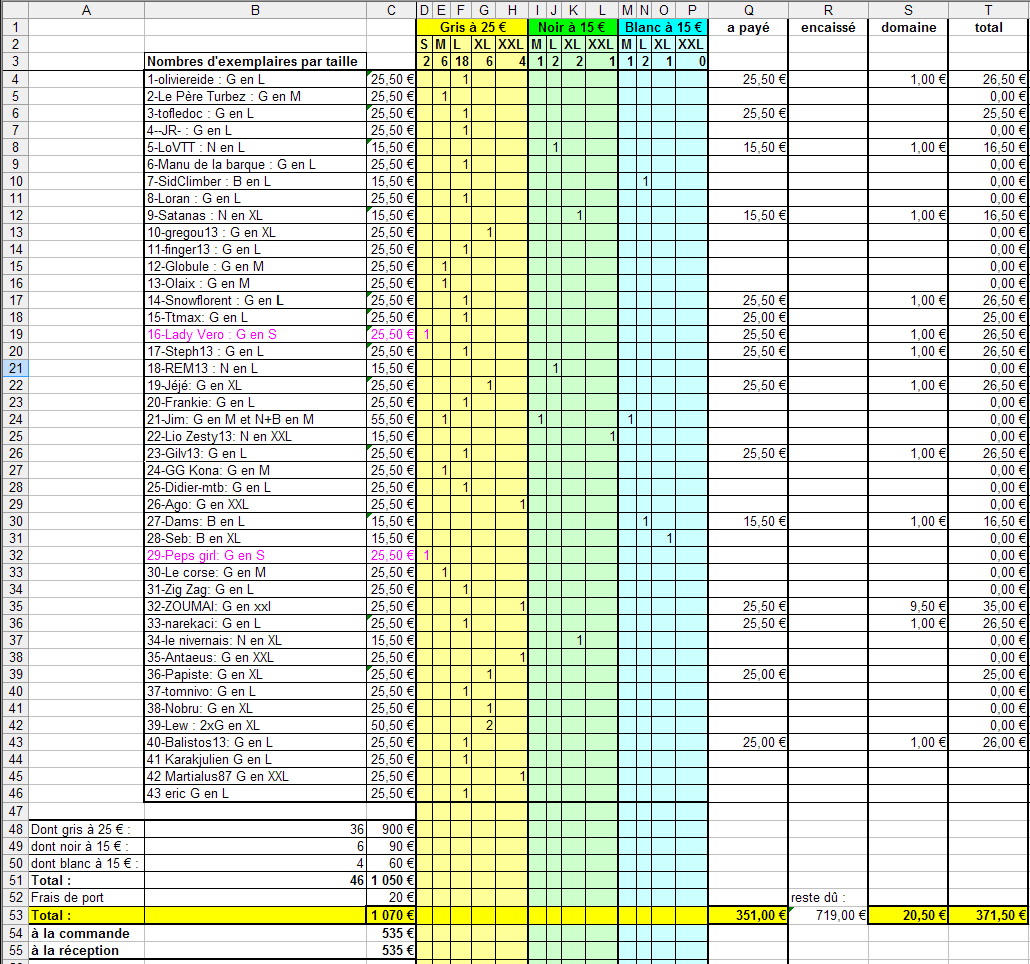Click the 55,50 € price cell
This screenshot has height=964, width=1030.
coord(392,420)
